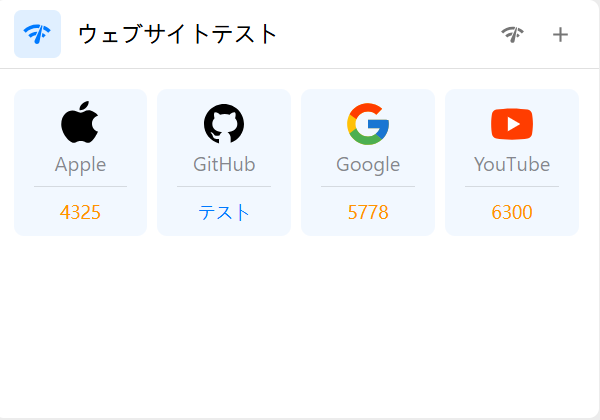Click the YouTube card divider line

[512, 187]
